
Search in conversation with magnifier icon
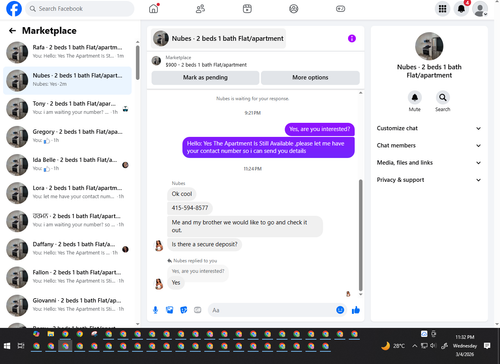[443, 97]
